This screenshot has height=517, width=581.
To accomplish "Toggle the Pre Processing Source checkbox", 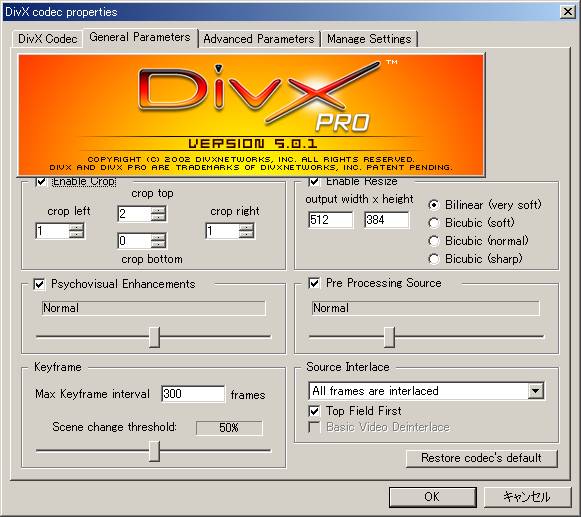I will pos(314,284).
